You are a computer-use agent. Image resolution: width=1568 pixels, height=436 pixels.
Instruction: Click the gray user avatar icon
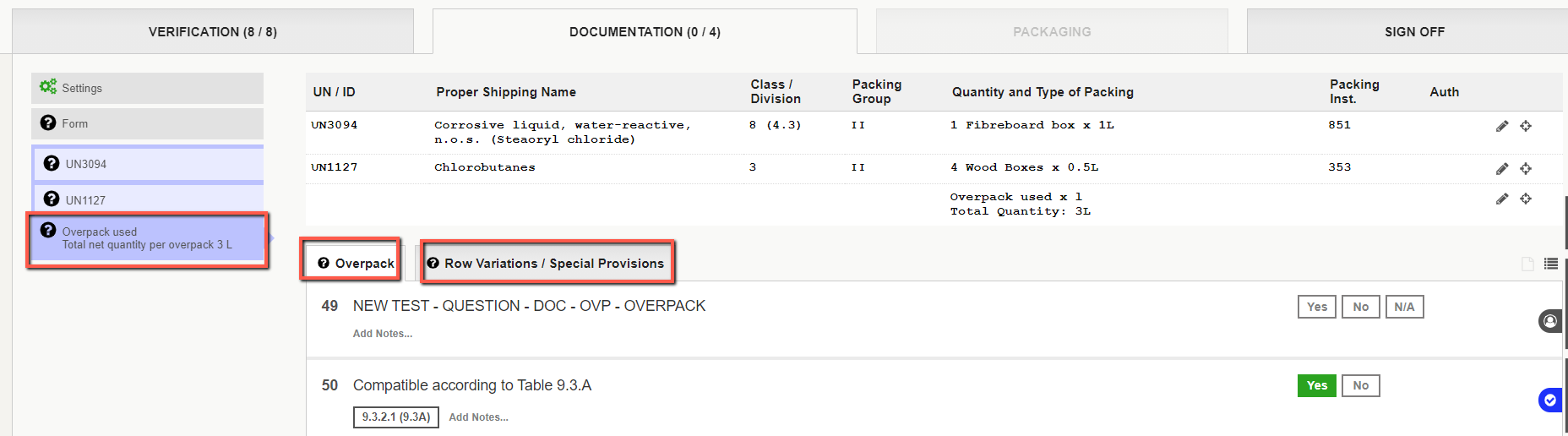[x=1550, y=321]
